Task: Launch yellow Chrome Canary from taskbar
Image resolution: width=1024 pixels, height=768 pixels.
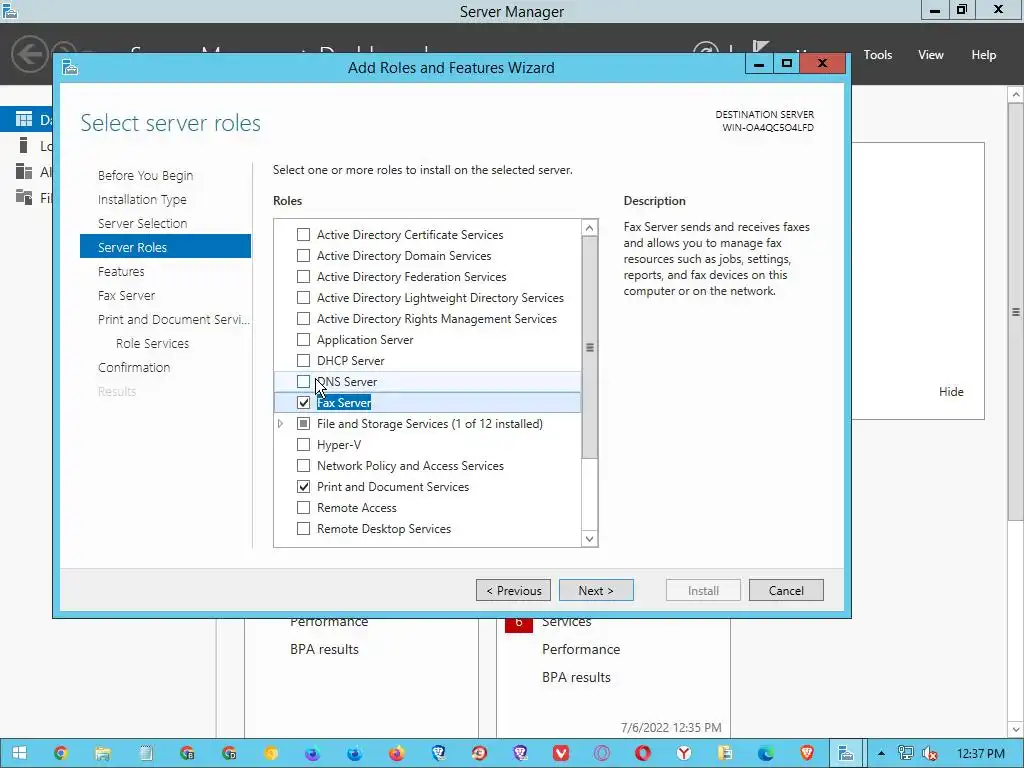Action: click(x=271, y=753)
